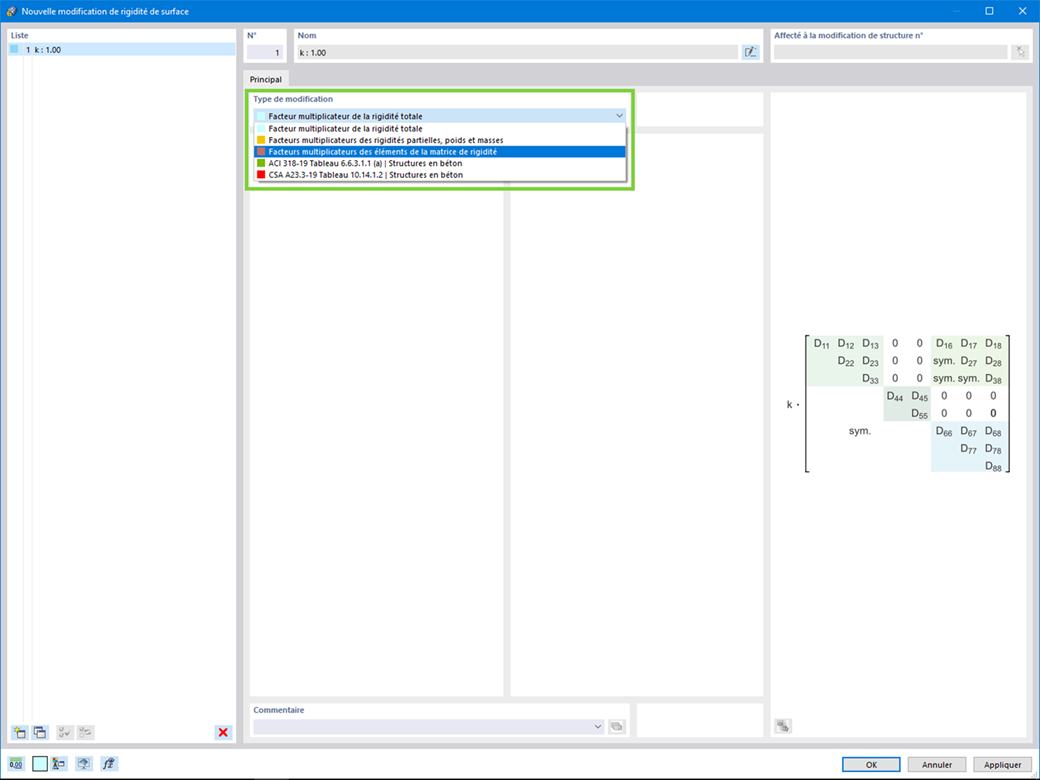Viewport: 1040px width, 780px height.
Task: Click the comment library icon beside Commentaire
Action: click(x=617, y=726)
